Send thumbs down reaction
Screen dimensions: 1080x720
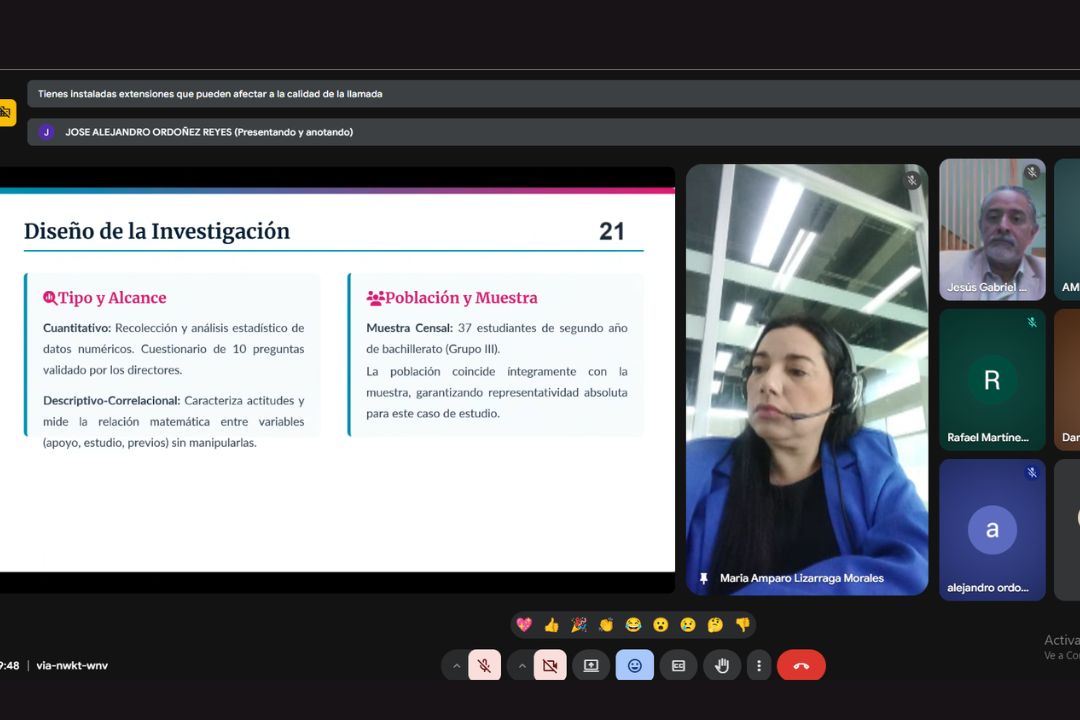[x=742, y=625]
